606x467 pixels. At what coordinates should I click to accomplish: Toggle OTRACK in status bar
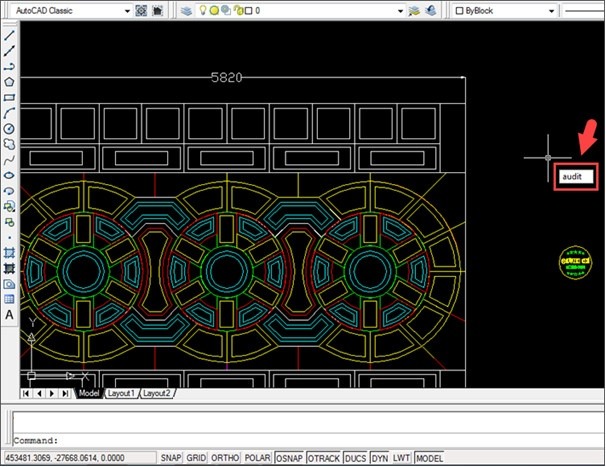point(324,458)
